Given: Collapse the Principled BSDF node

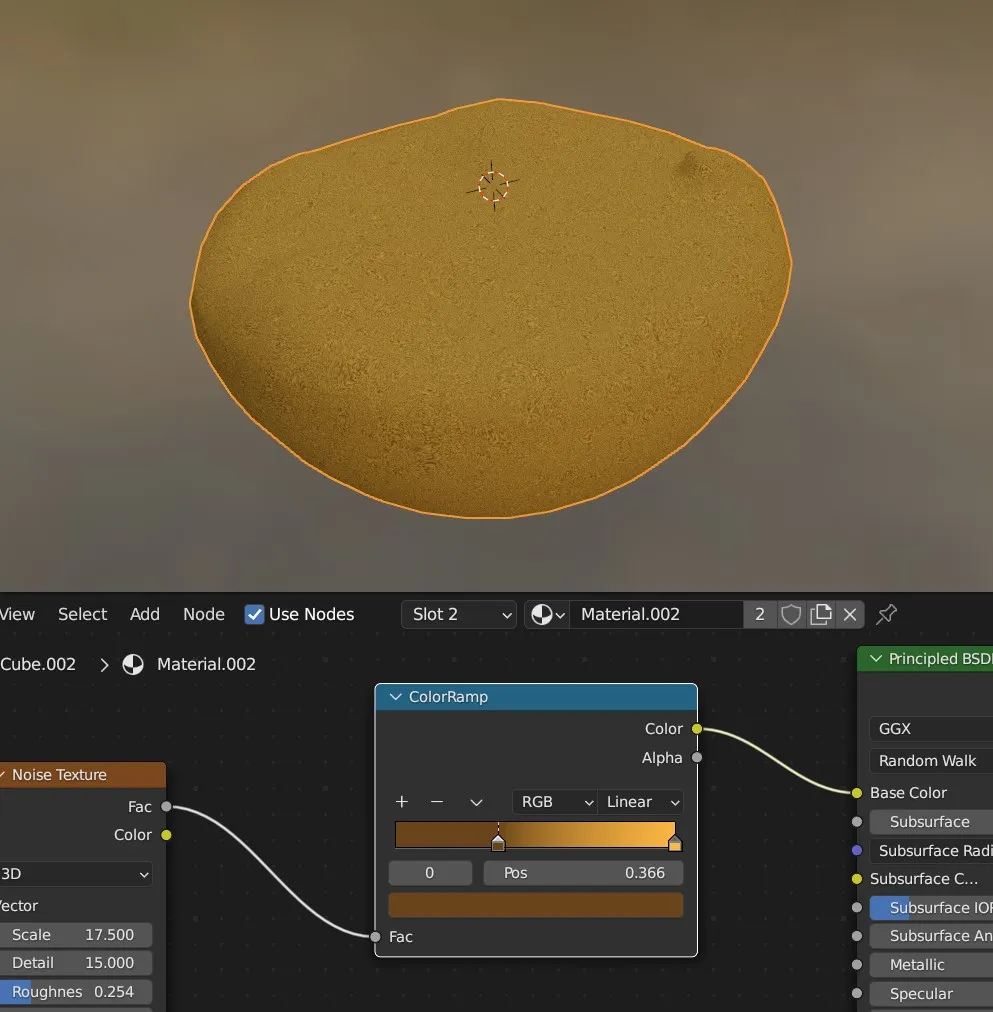Looking at the screenshot, I should click(x=876, y=659).
